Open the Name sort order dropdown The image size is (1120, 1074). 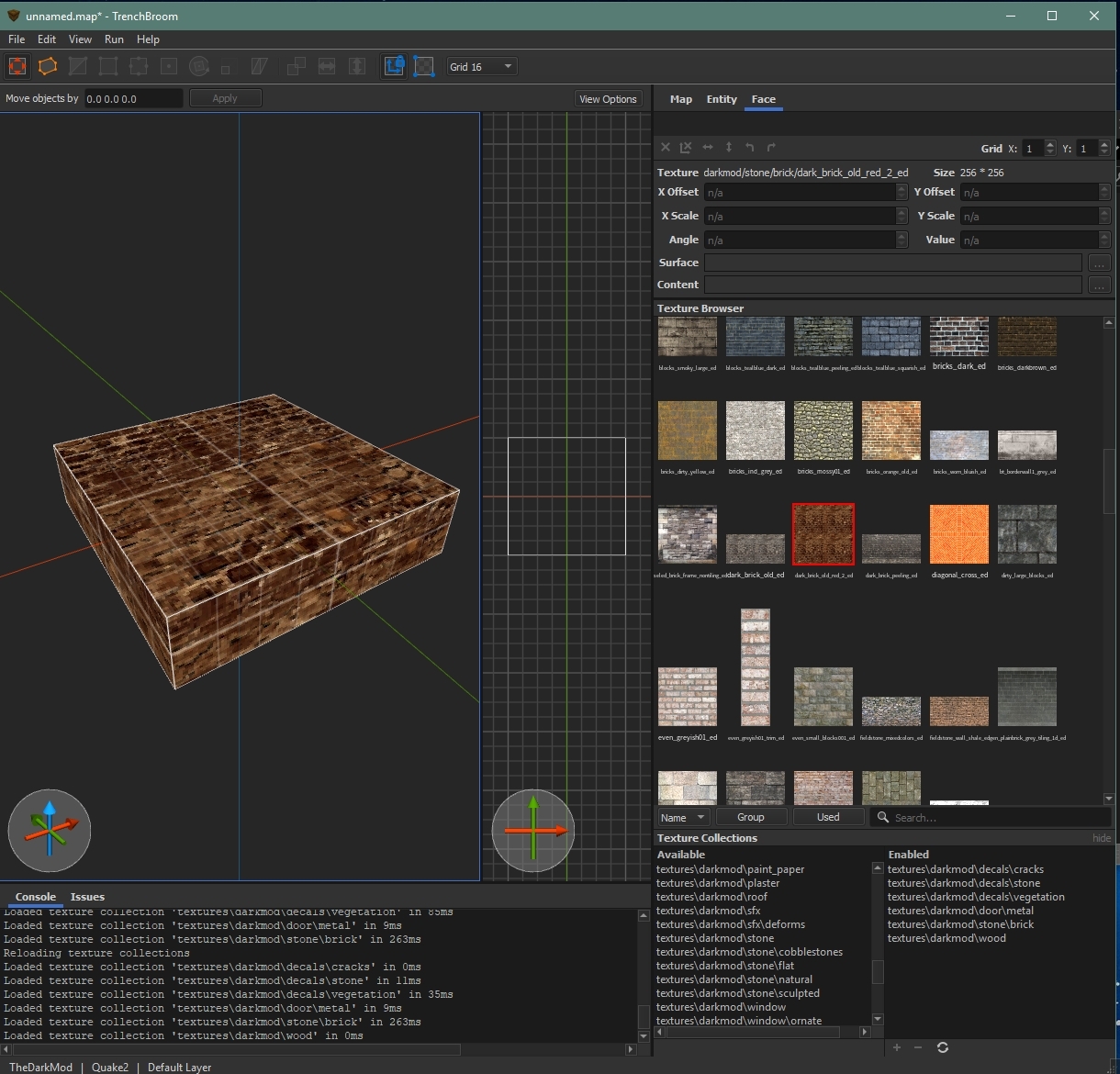click(683, 817)
